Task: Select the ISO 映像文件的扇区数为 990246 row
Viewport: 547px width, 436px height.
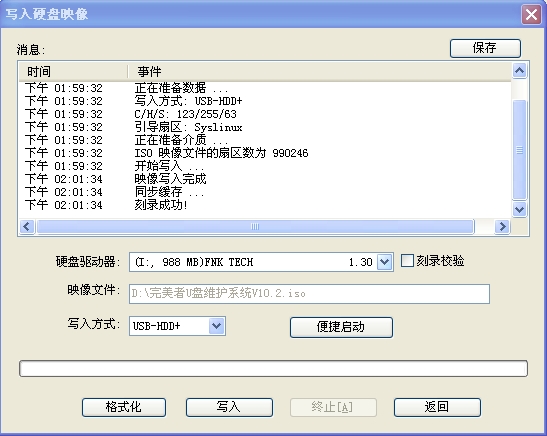Action: (x=265, y=153)
